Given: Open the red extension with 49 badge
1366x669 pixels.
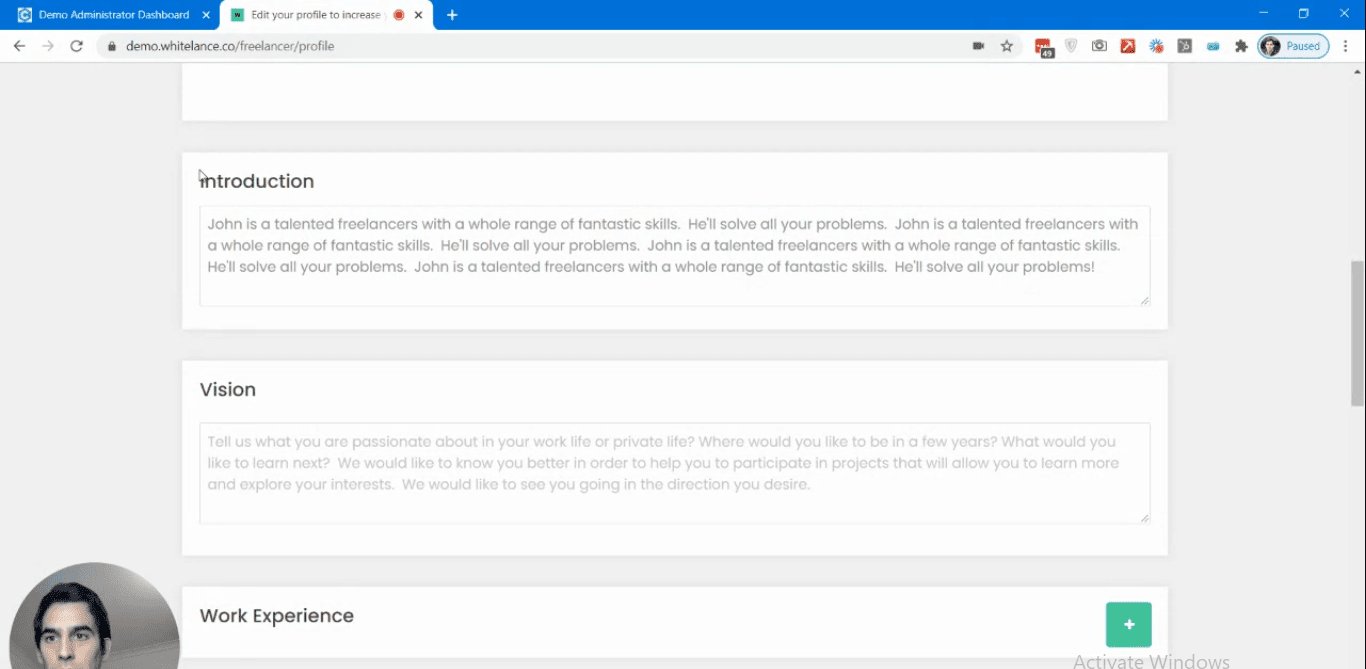Looking at the screenshot, I should click(1044, 47).
